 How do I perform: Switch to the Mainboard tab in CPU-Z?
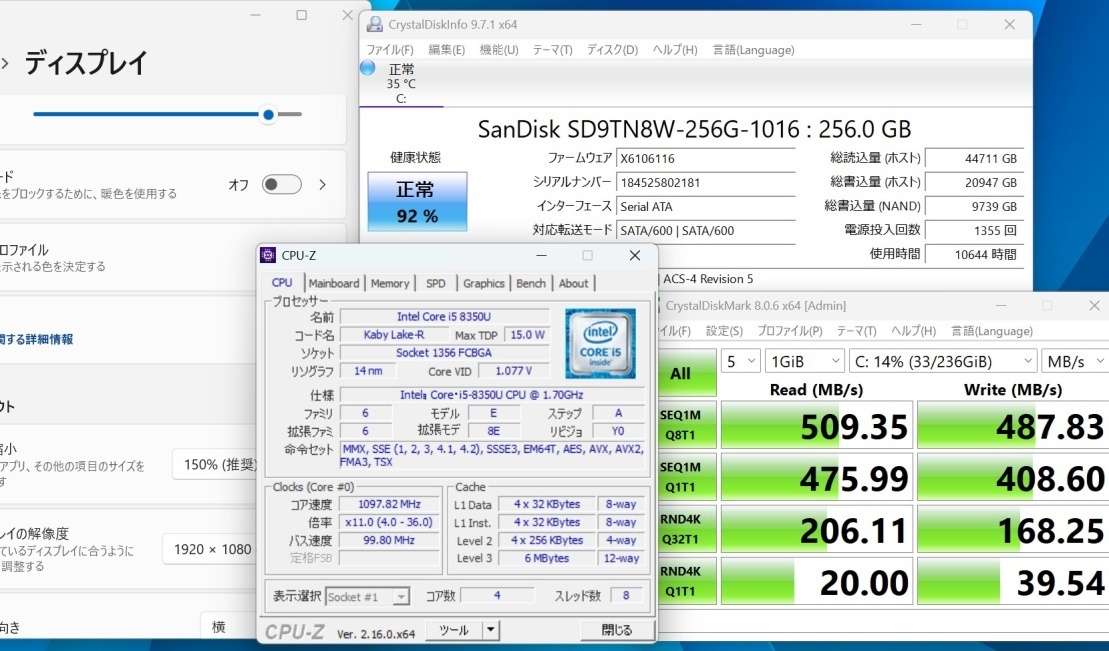(x=333, y=283)
